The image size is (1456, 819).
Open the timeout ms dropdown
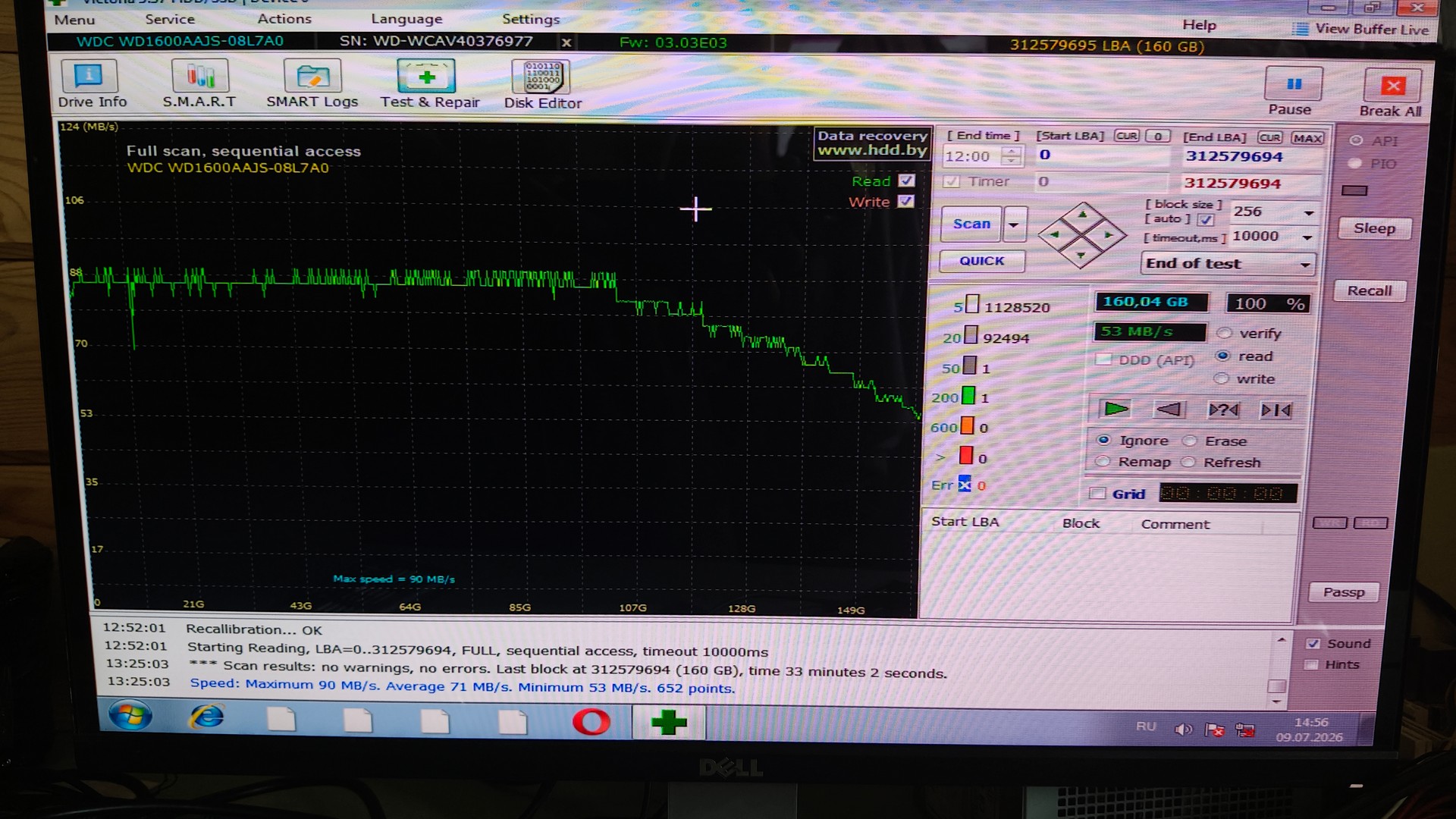[x=1307, y=237]
